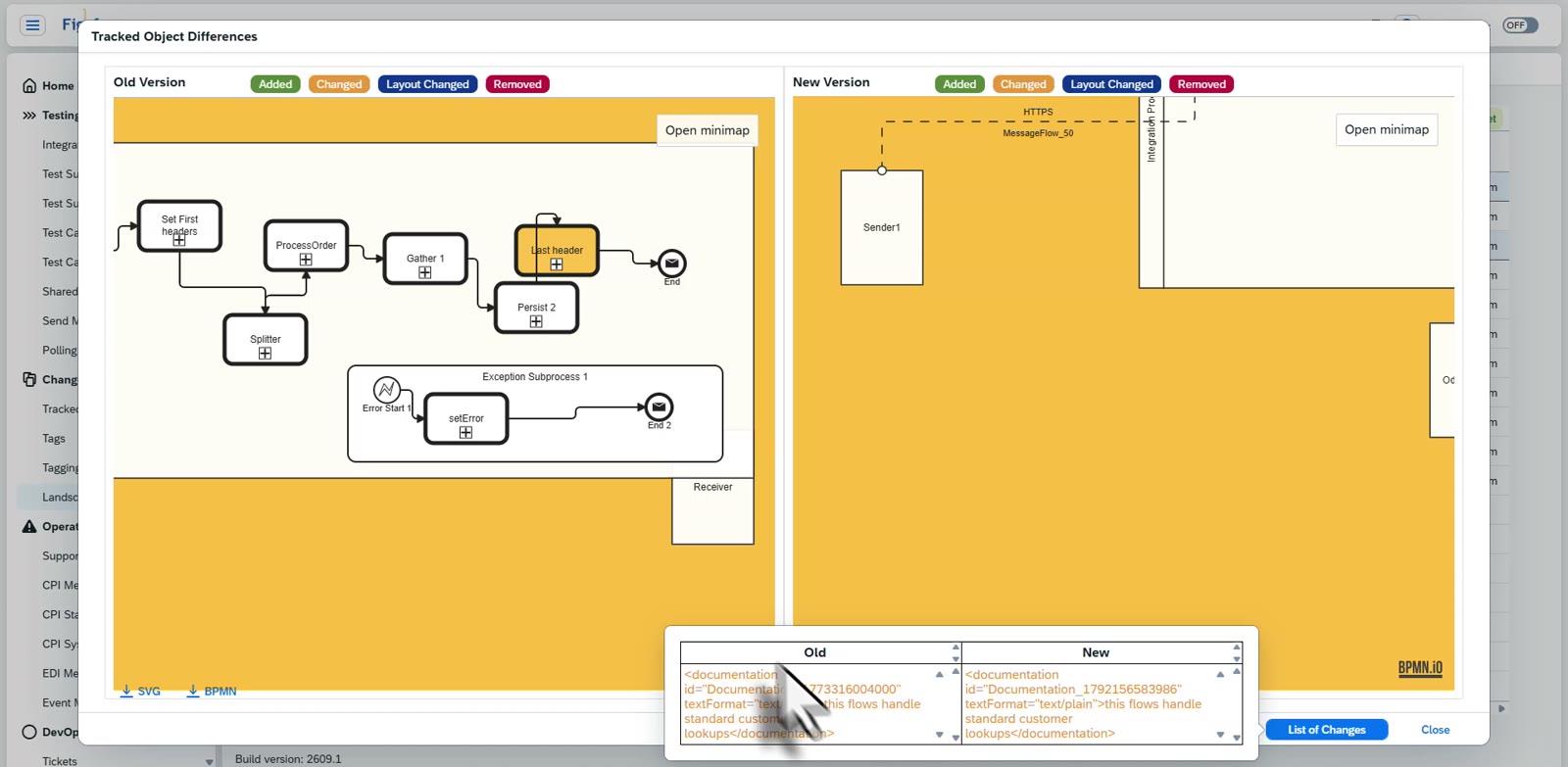
Task: Click Old column header sort arrows
Action: click(x=955, y=652)
